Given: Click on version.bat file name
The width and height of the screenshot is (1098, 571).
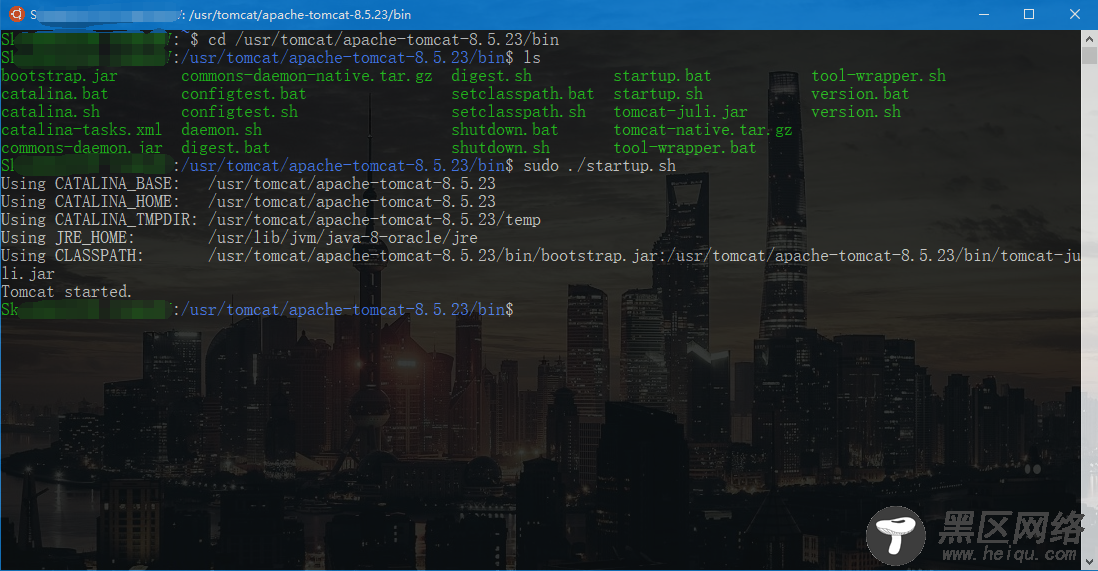Looking at the screenshot, I should pos(861,94).
